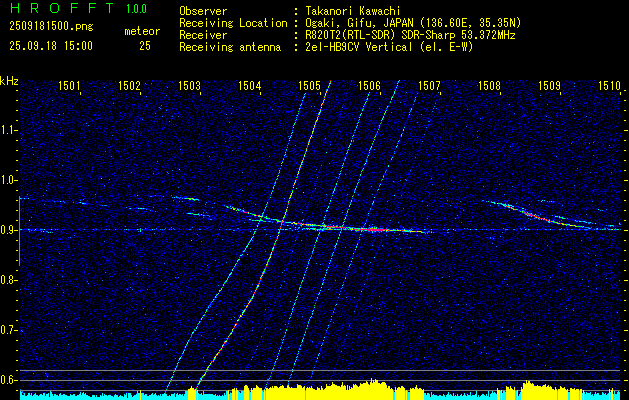Click R820T2(RTL-SDR) SDR-Sharp 53.372MHz text
Screen dimensions: 629x400
pyautogui.click(x=410, y=35)
